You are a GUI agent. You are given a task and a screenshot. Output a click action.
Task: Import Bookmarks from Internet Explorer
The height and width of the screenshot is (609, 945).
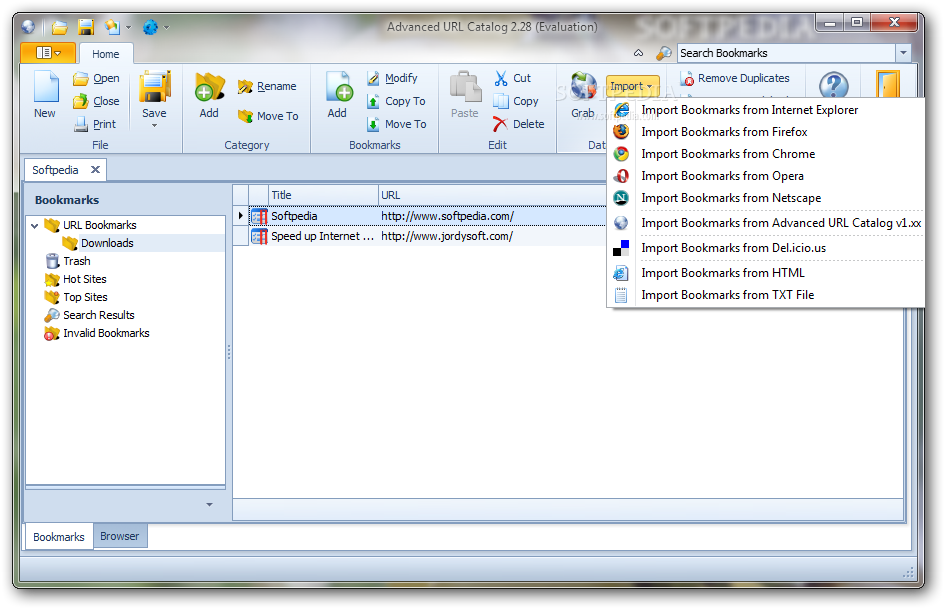(x=766, y=110)
